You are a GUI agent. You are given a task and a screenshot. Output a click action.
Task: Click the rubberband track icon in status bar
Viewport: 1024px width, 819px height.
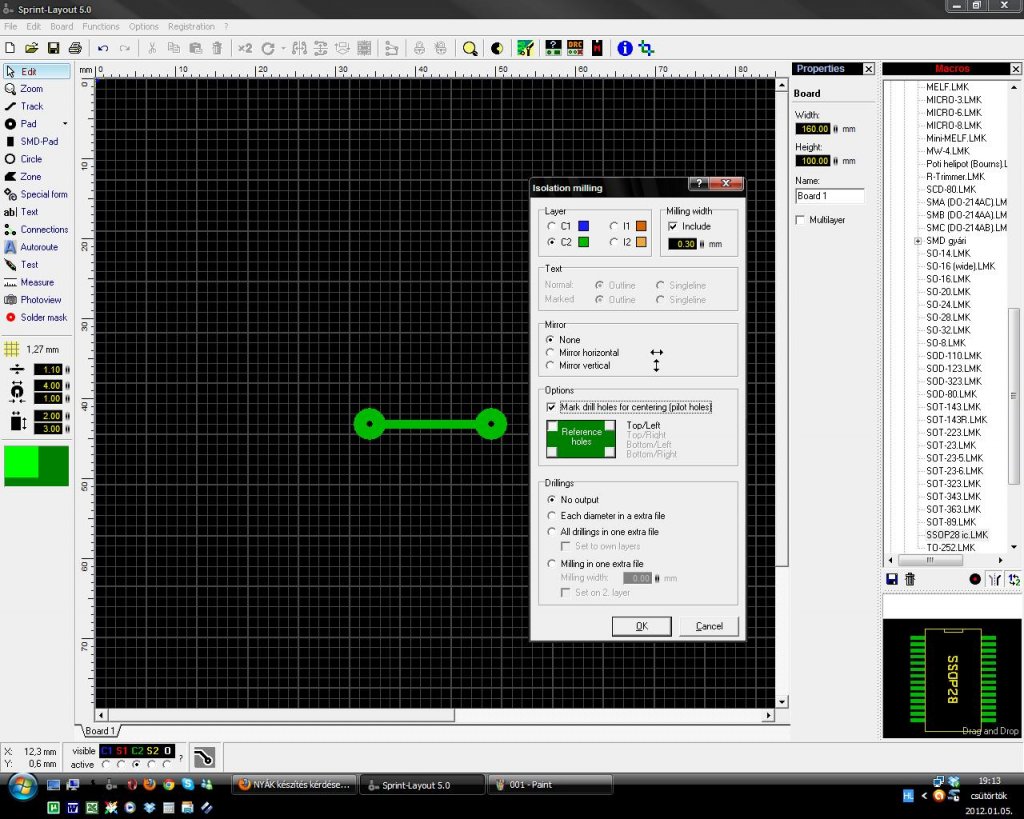pos(204,758)
